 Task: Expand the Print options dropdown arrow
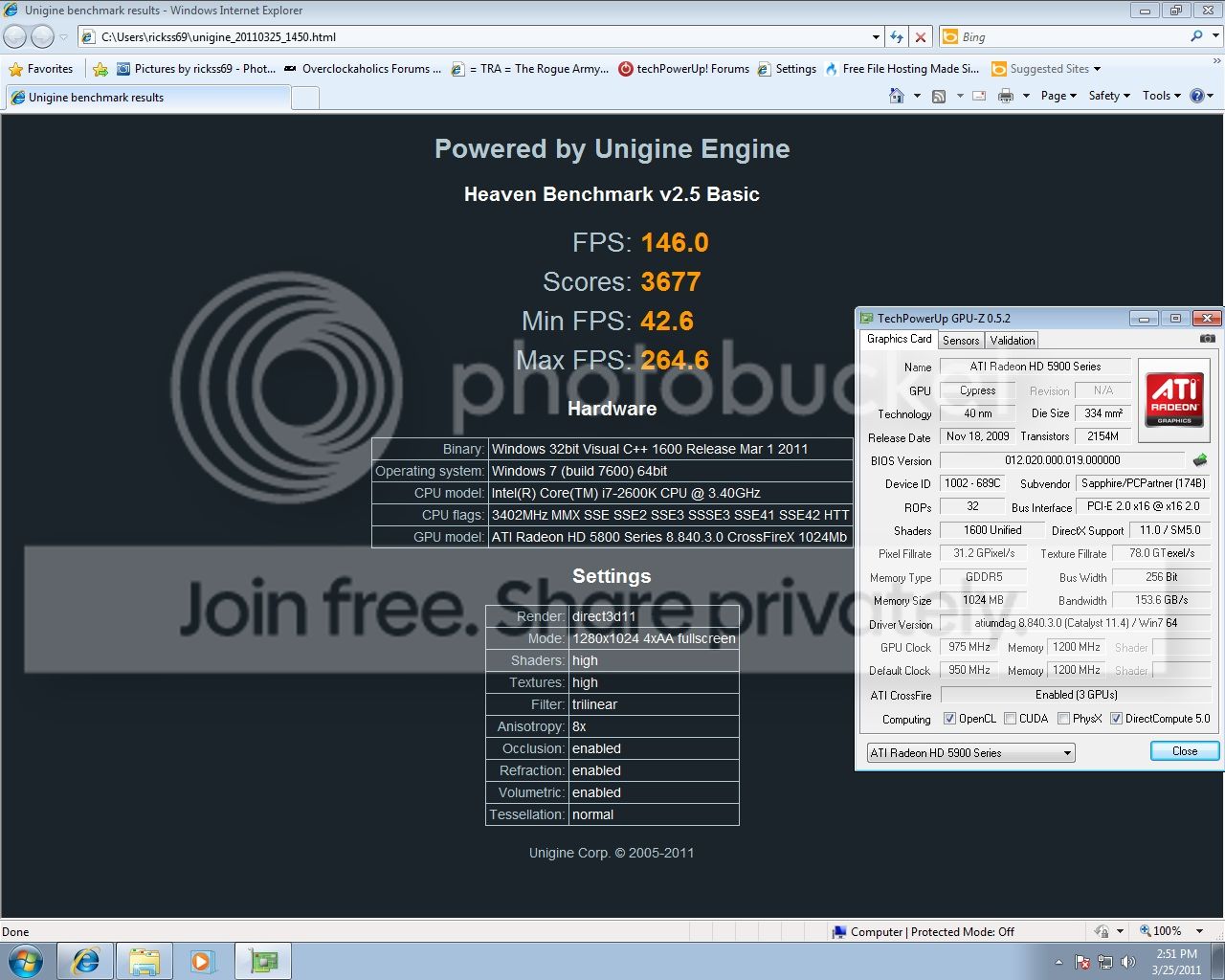coord(1026,96)
